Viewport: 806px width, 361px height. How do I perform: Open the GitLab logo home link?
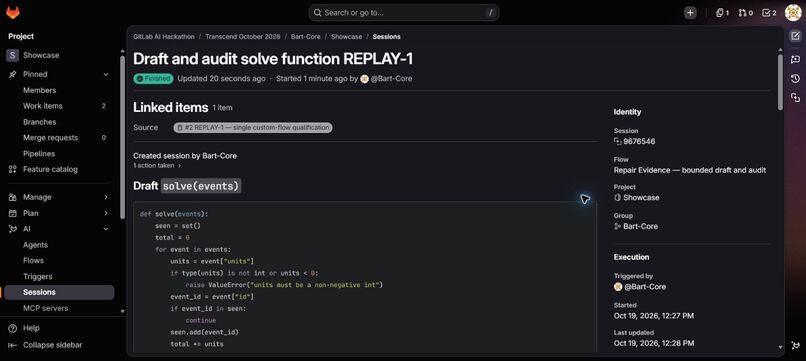pos(13,12)
